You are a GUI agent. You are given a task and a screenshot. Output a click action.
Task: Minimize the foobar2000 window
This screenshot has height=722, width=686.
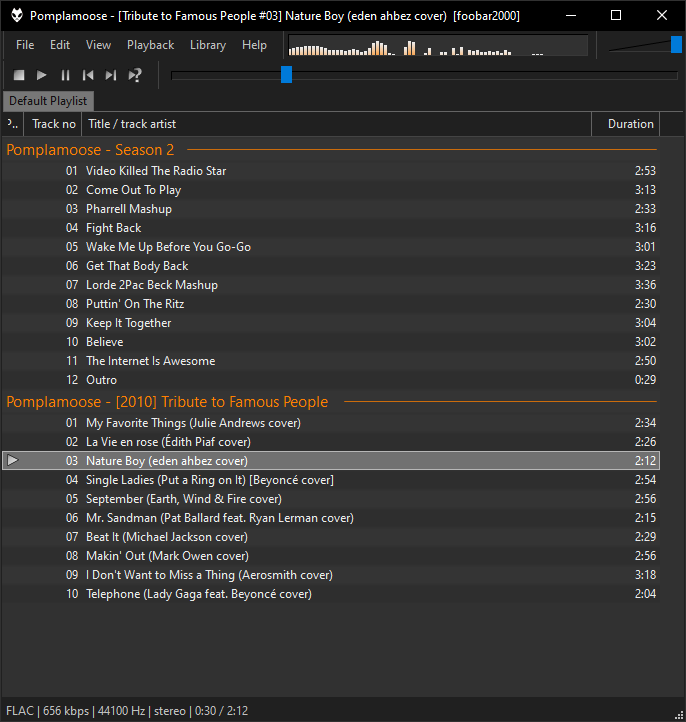[571, 16]
